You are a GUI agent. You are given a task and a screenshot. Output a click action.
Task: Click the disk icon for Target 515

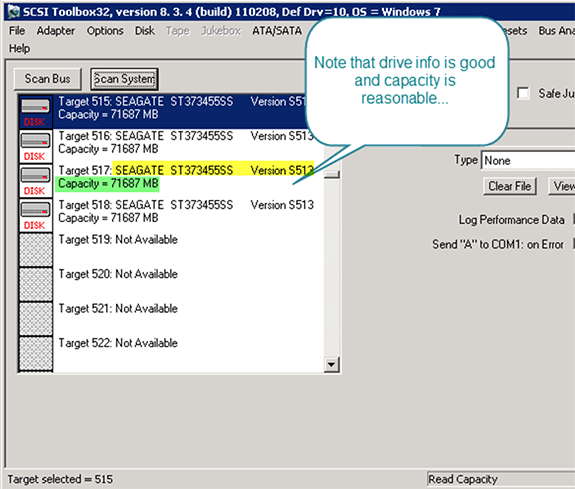click(35, 112)
